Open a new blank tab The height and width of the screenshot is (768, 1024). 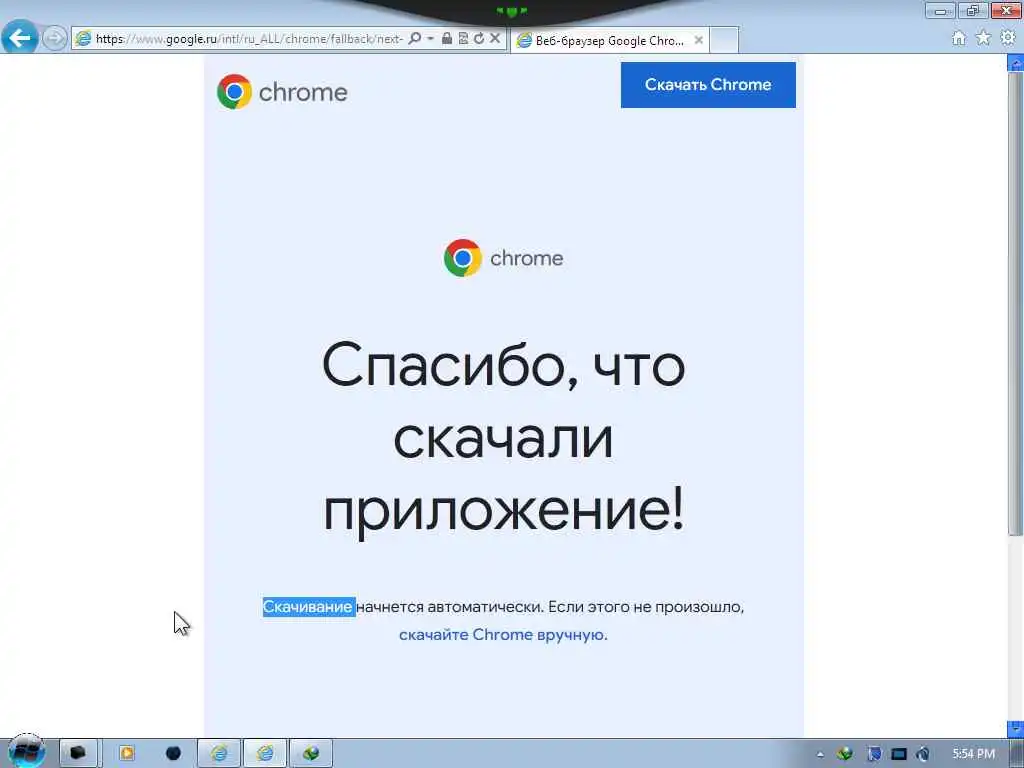pyautogui.click(x=724, y=40)
